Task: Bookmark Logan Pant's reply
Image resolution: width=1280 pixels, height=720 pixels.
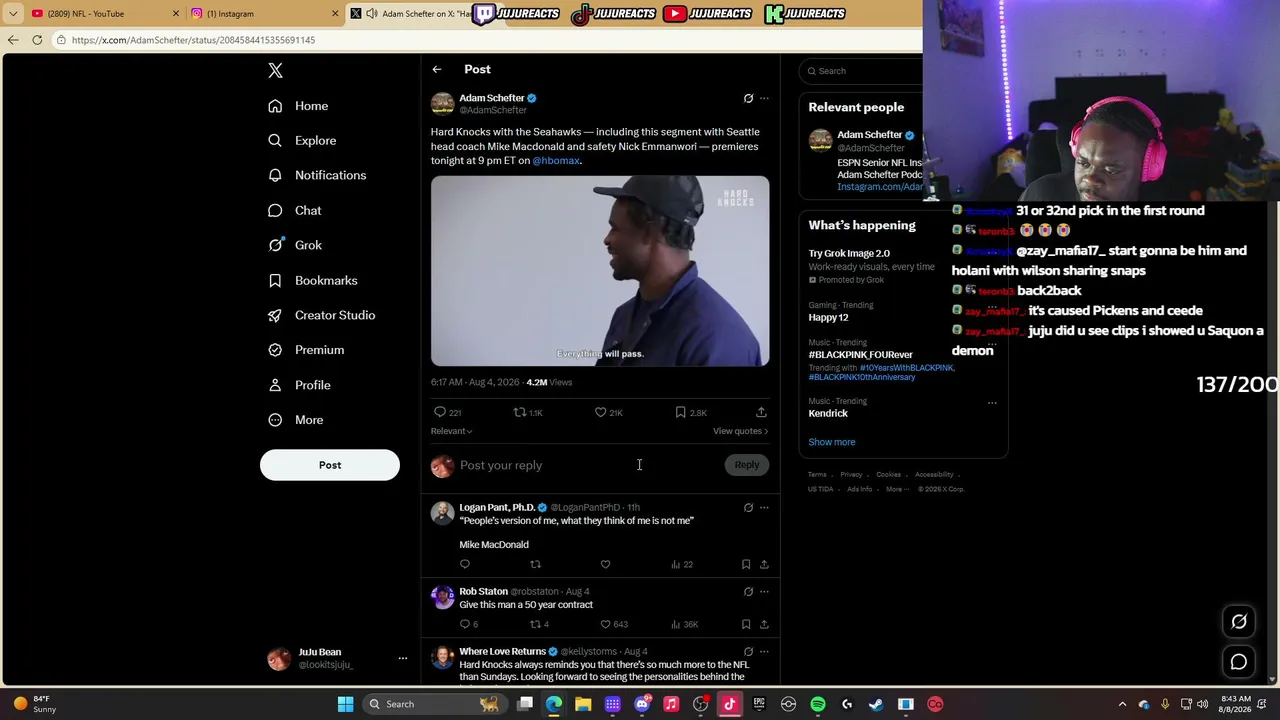Action: tap(746, 564)
